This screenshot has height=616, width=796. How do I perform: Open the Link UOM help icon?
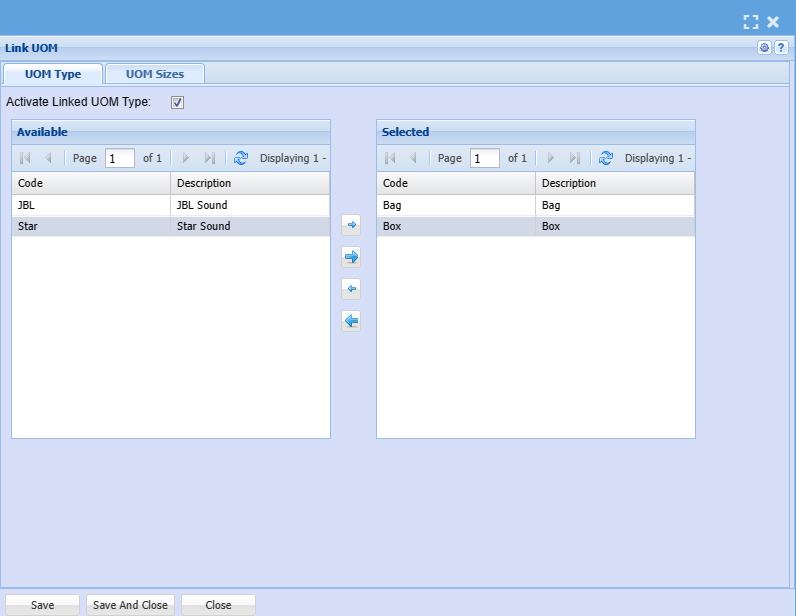pos(781,48)
